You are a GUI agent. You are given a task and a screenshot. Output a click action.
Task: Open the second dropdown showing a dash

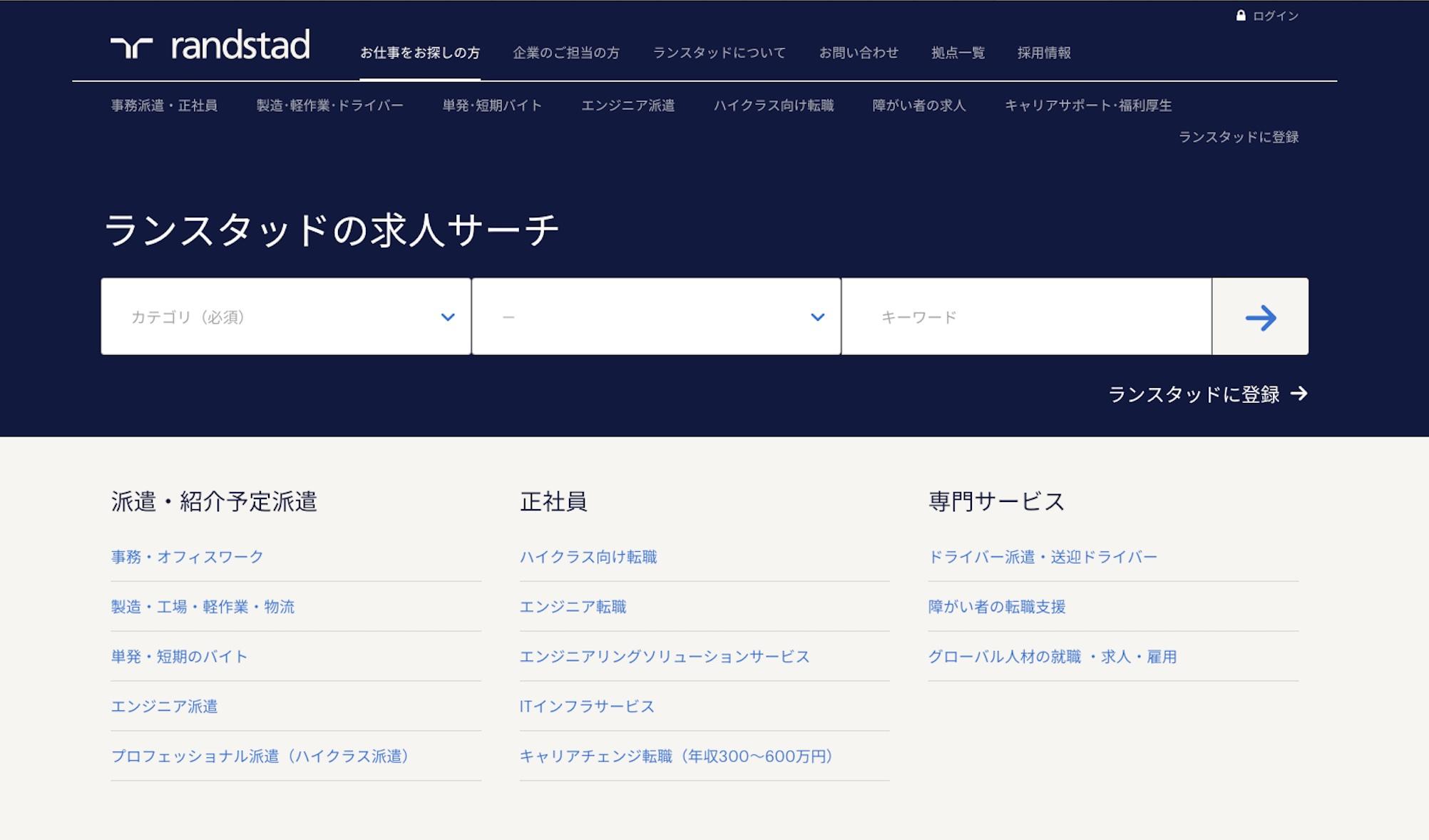click(656, 317)
